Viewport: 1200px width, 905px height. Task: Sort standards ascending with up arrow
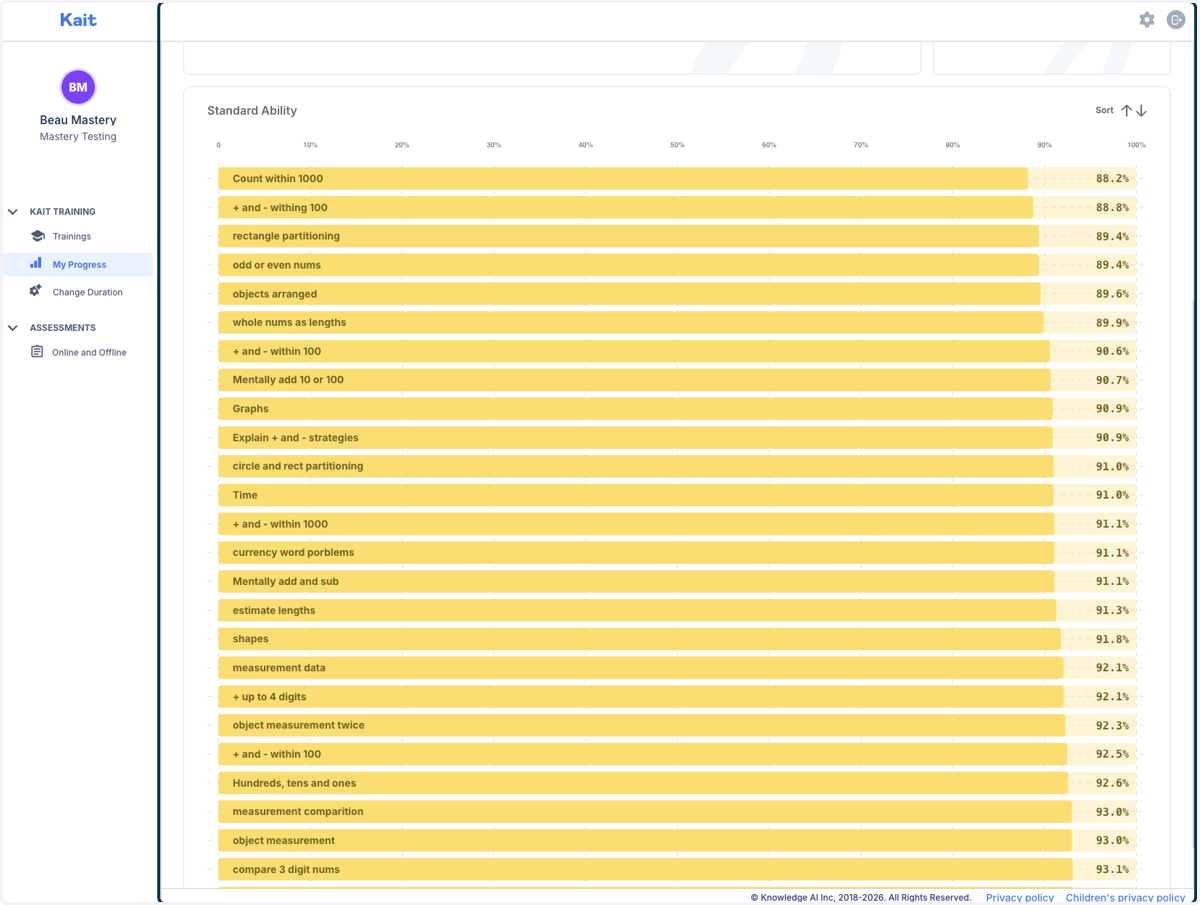click(1126, 111)
